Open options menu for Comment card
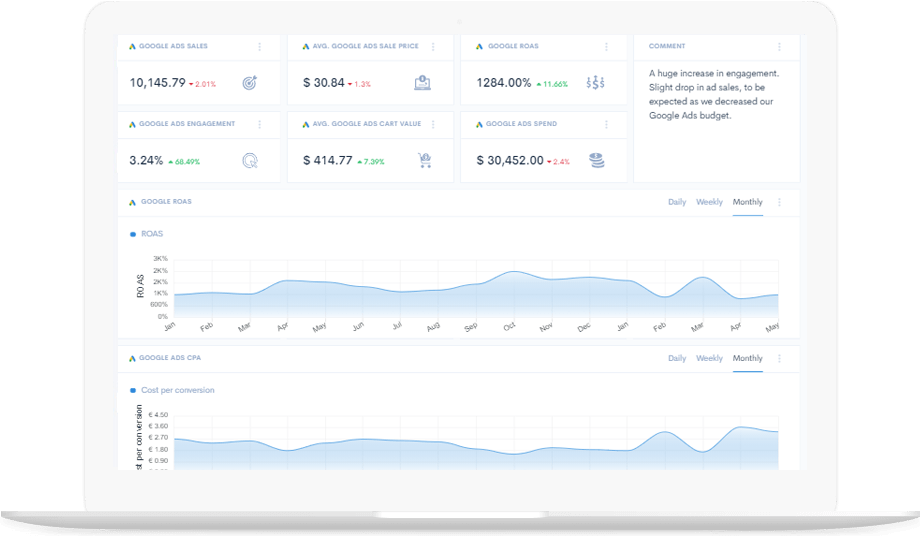This screenshot has height=536, width=920. tap(779, 46)
